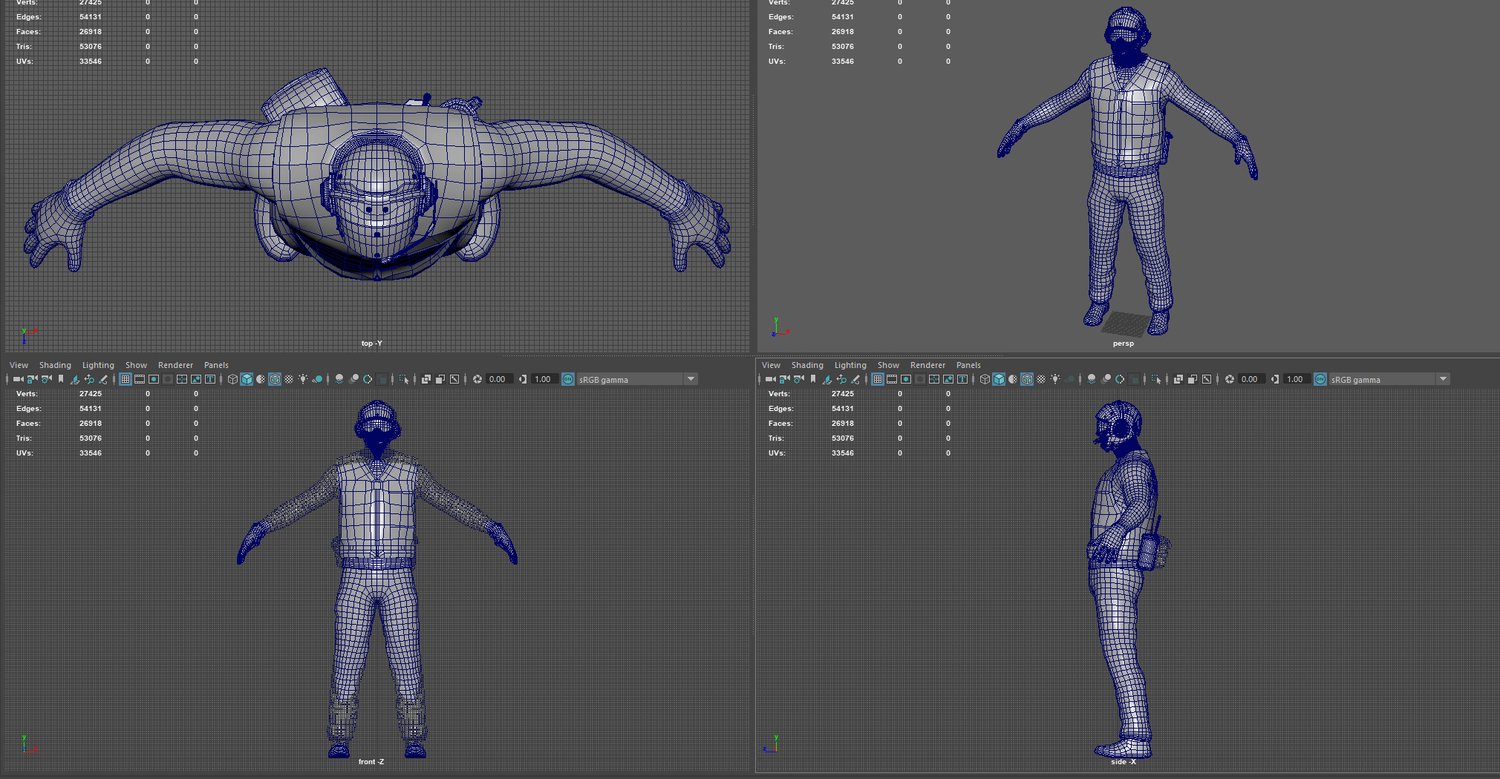Open Panels menu in side view panel
Viewport: 1500px width, 779px height.
968,365
